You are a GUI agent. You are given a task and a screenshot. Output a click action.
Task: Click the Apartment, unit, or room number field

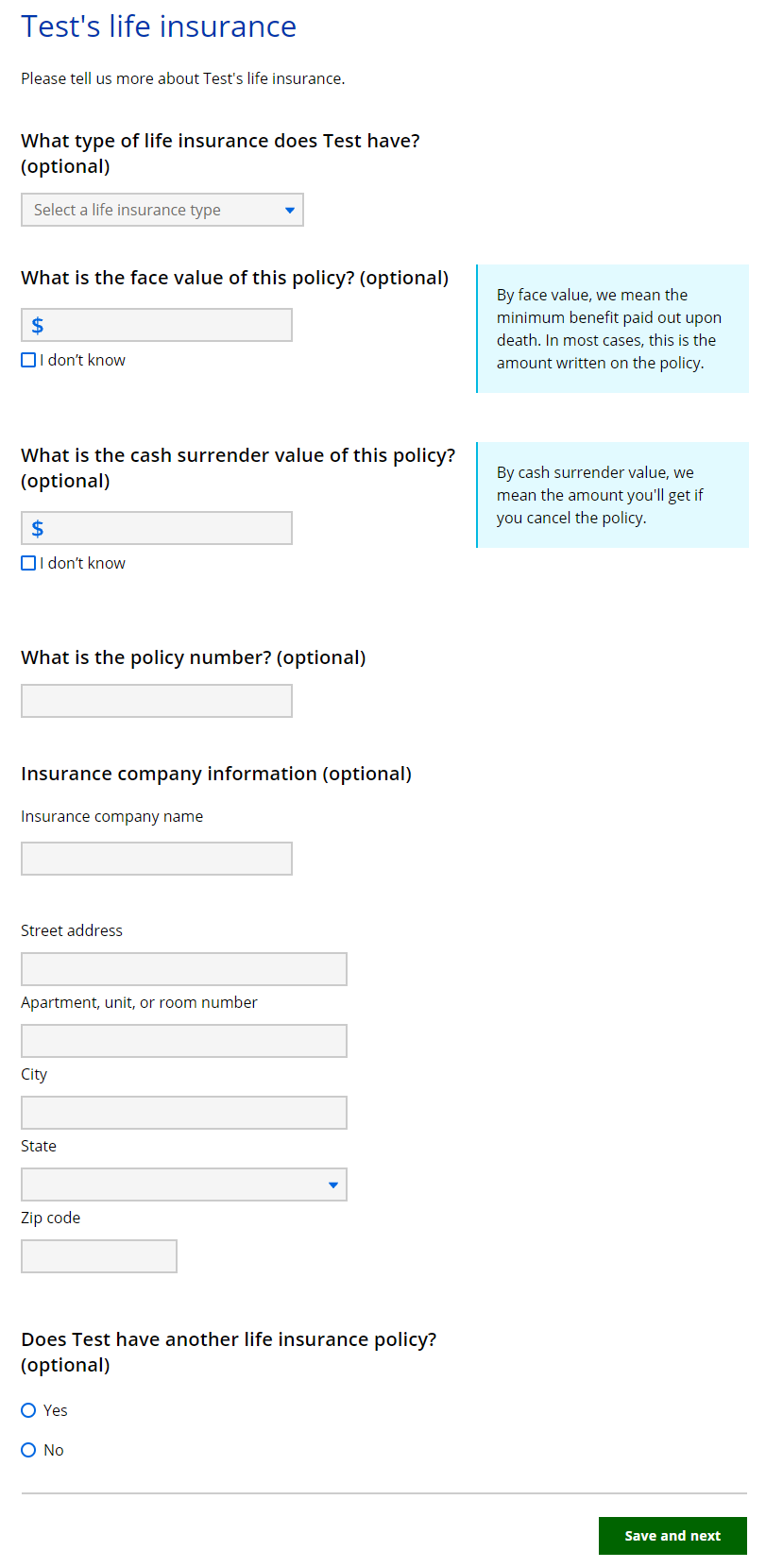click(x=184, y=1041)
